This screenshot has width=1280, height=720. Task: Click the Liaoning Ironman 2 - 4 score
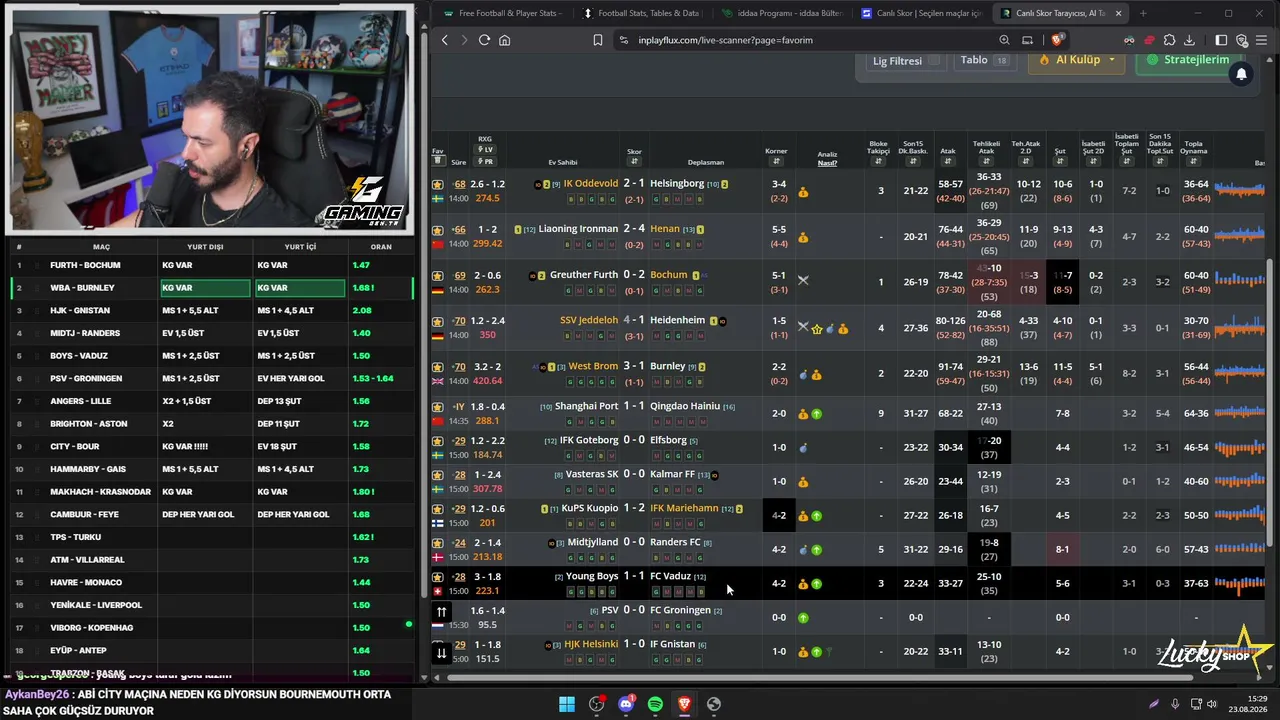[x=634, y=229]
